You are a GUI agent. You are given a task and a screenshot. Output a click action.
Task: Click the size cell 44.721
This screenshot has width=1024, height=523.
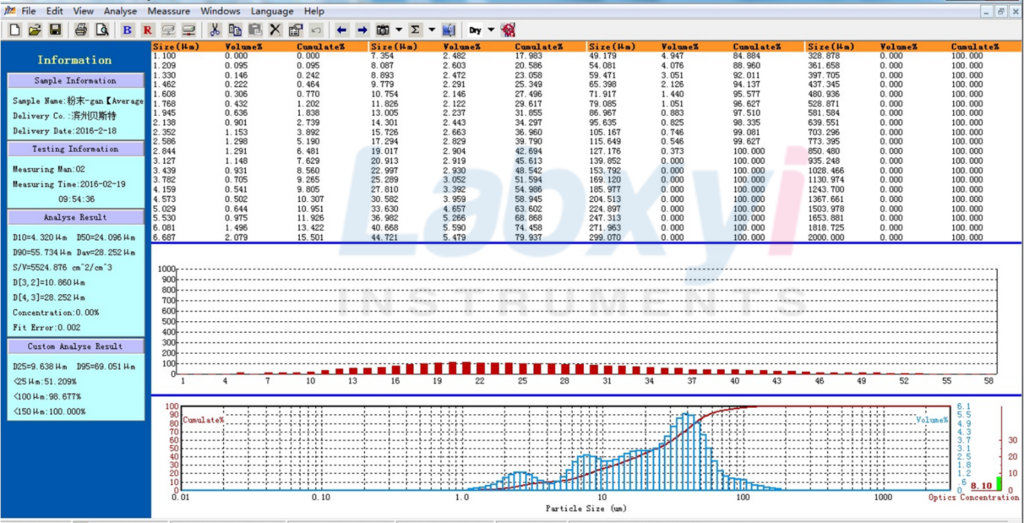(x=385, y=238)
